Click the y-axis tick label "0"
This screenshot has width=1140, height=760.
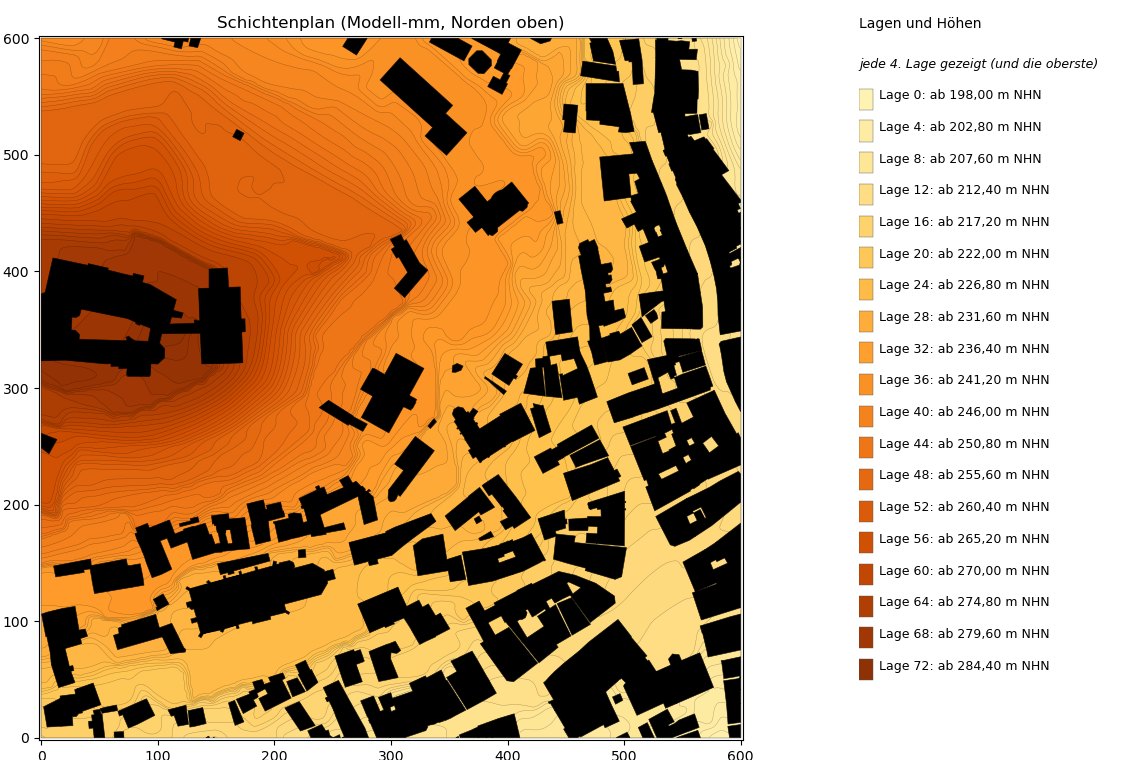pos(25,738)
